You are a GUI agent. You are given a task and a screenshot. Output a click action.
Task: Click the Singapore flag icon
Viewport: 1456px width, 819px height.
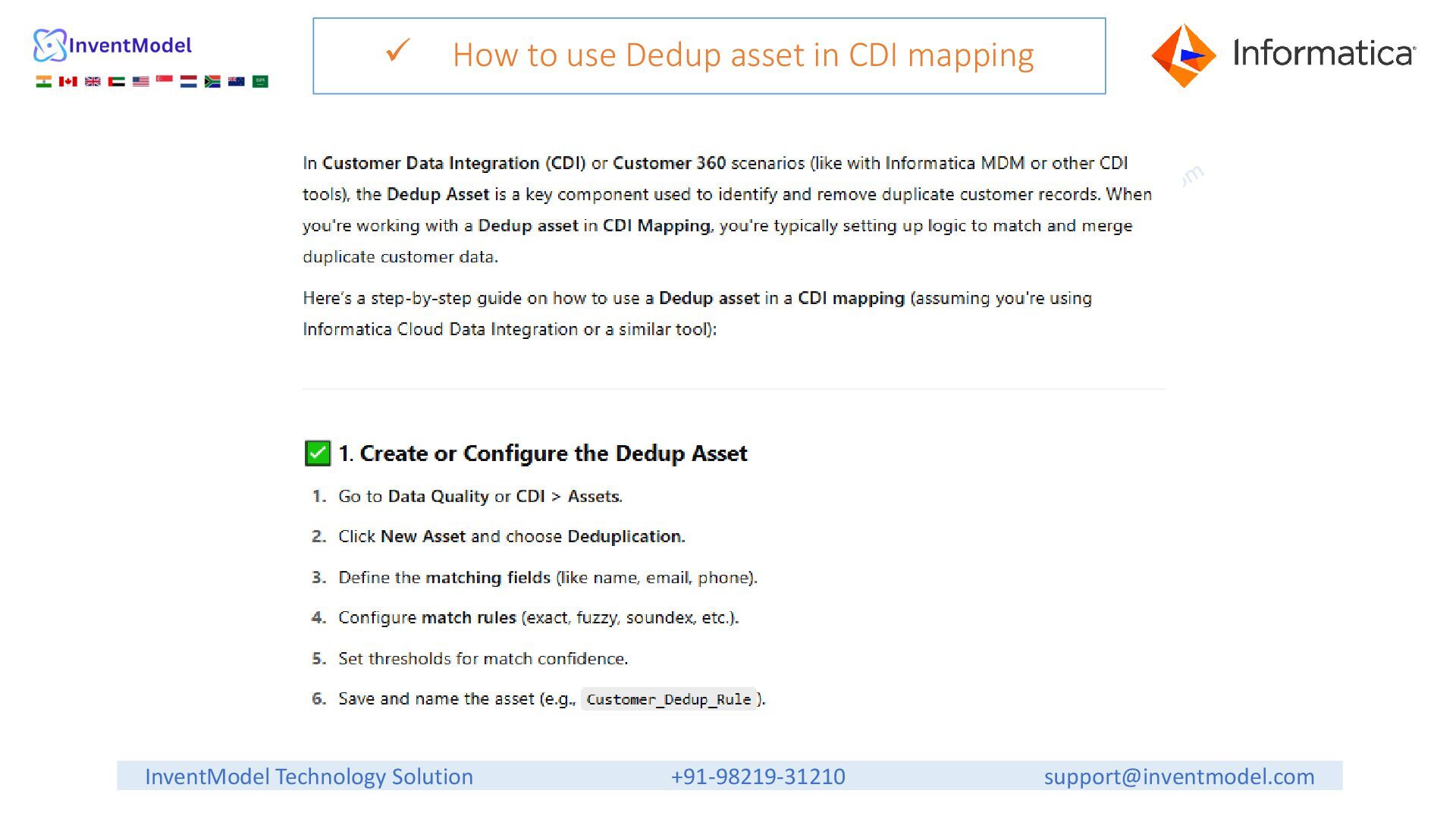tap(165, 80)
